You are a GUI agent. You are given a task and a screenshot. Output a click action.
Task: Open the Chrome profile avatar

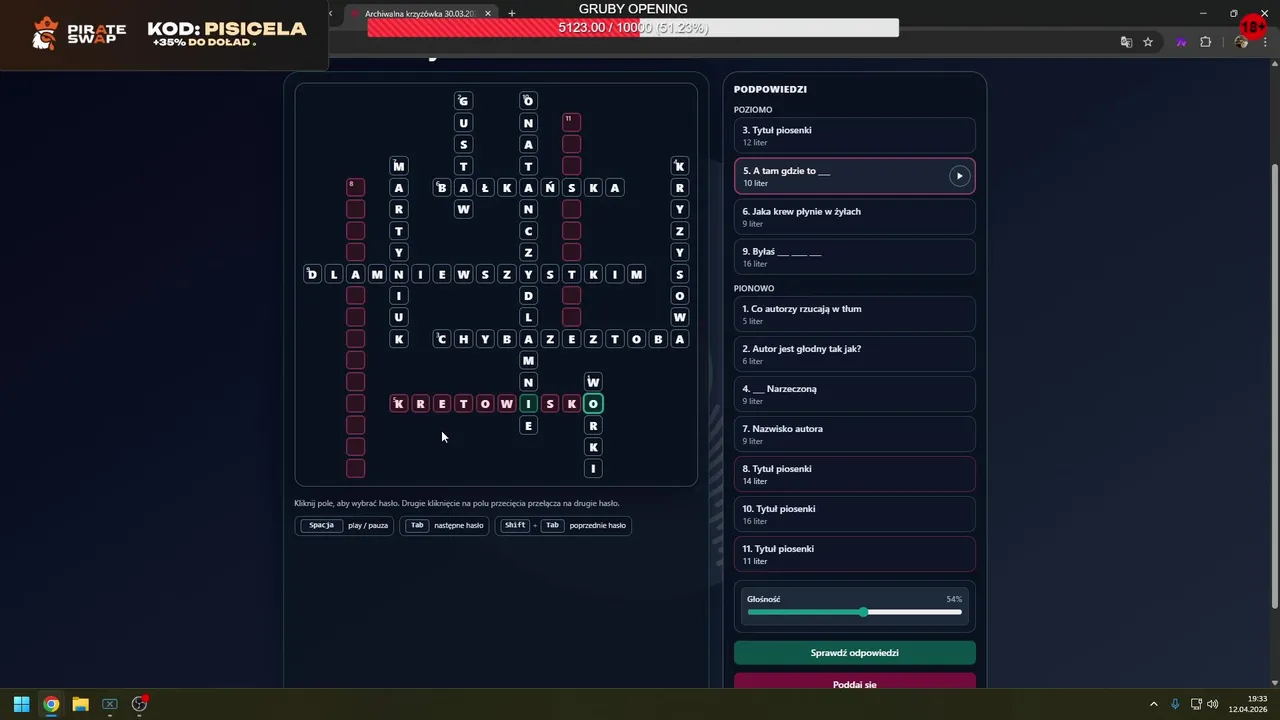(1241, 42)
